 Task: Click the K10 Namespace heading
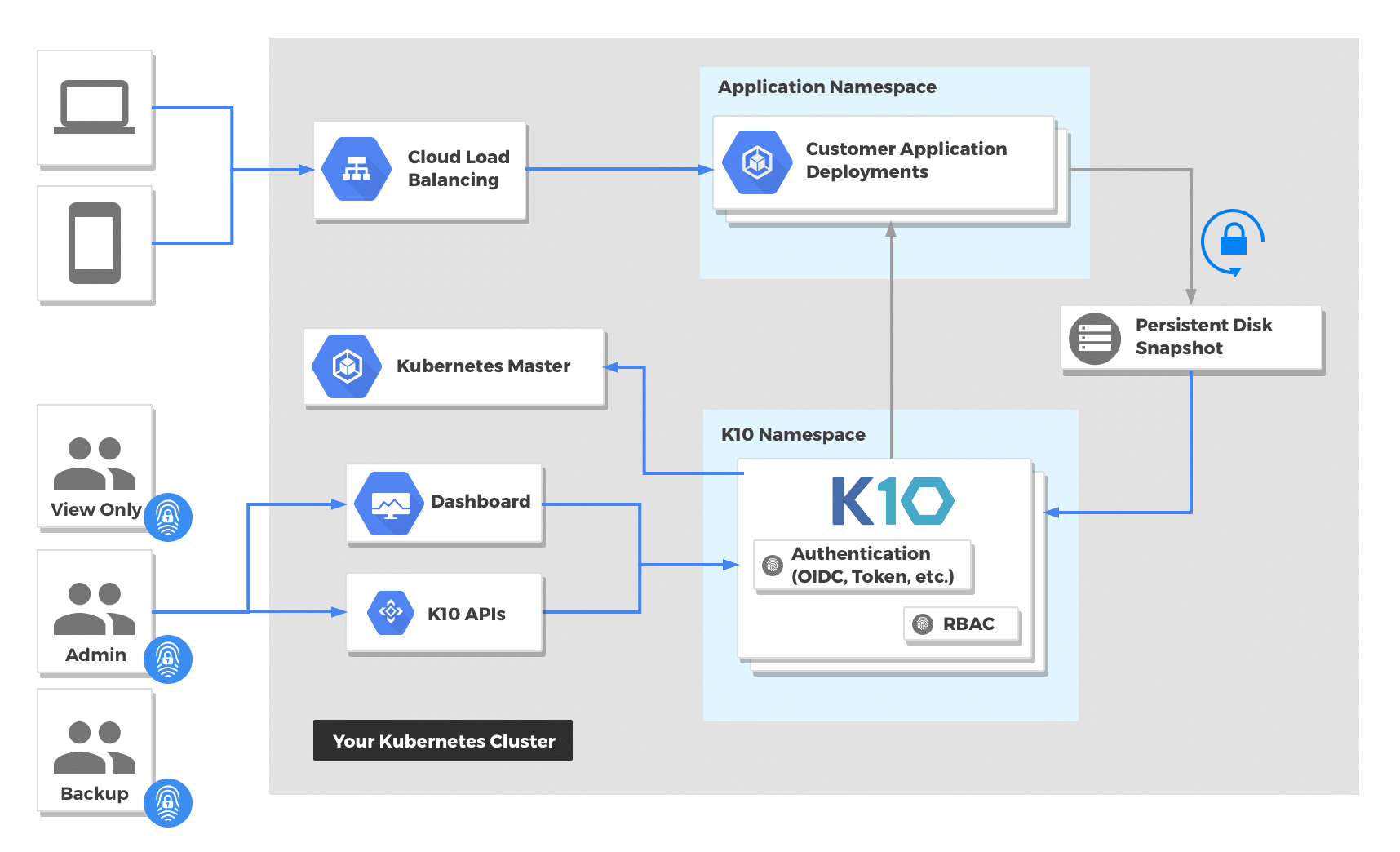[793, 434]
